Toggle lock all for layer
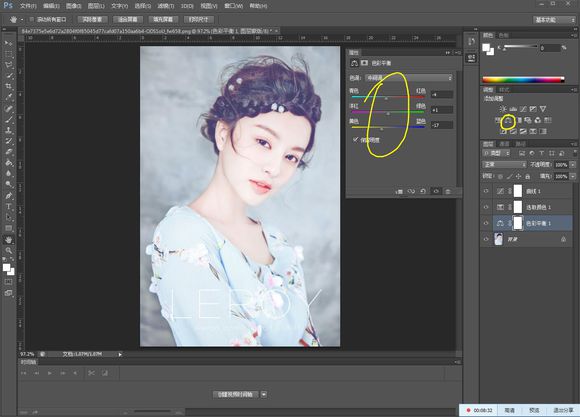Screen dimensions: 580x417 (528, 176)
